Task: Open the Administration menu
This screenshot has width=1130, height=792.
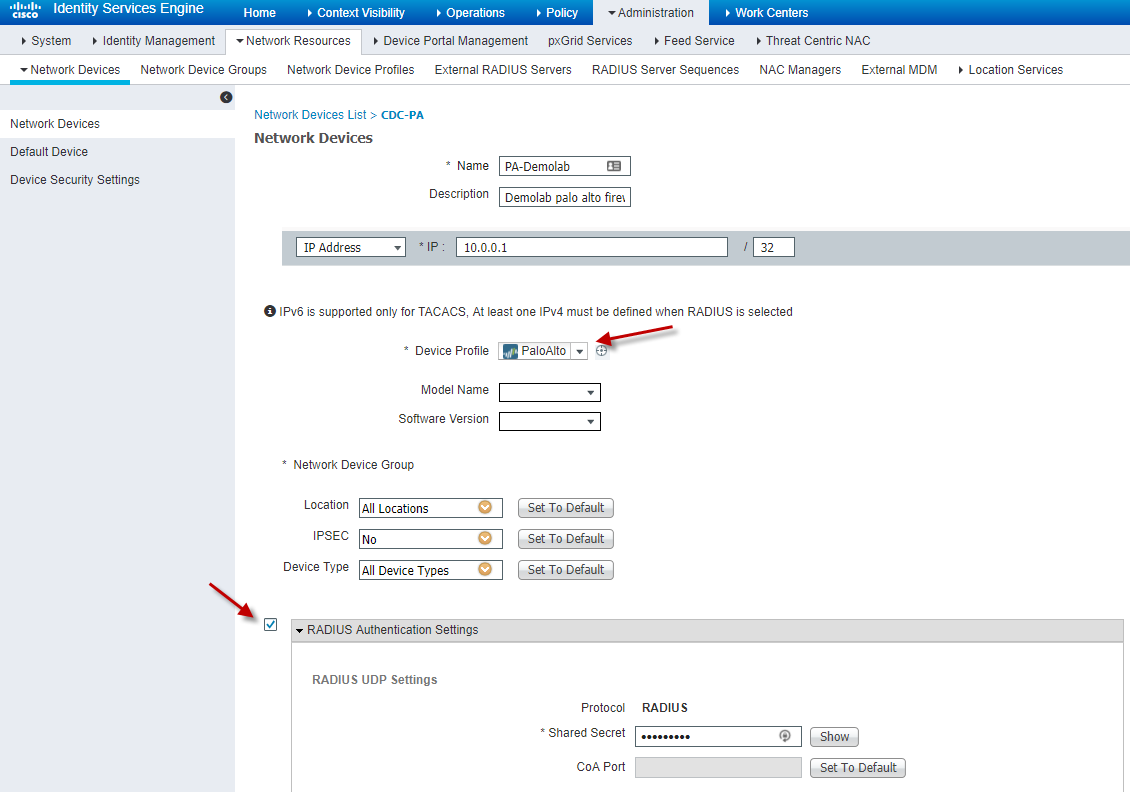Action: coord(651,13)
